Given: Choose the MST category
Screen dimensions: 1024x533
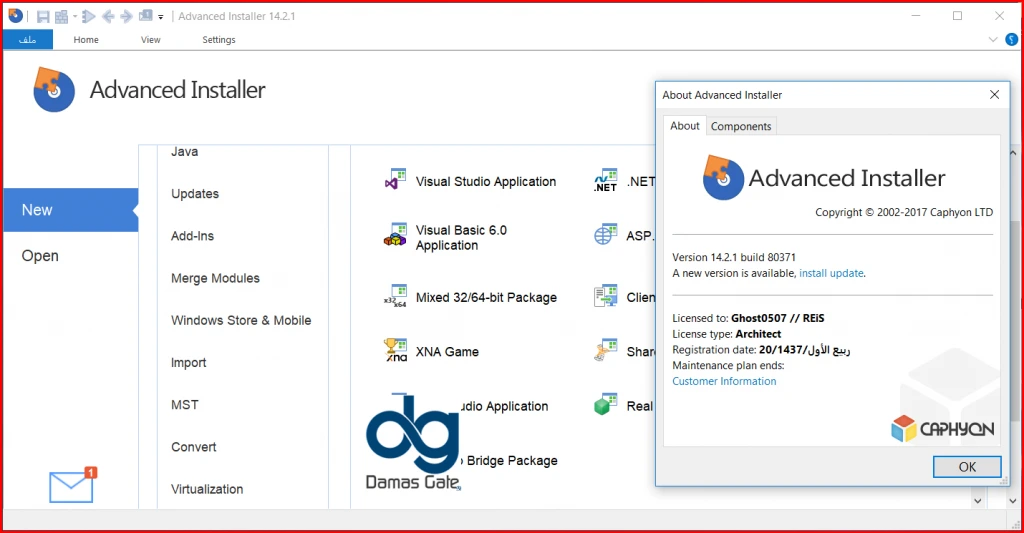Looking at the screenshot, I should (x=184, y=405).
